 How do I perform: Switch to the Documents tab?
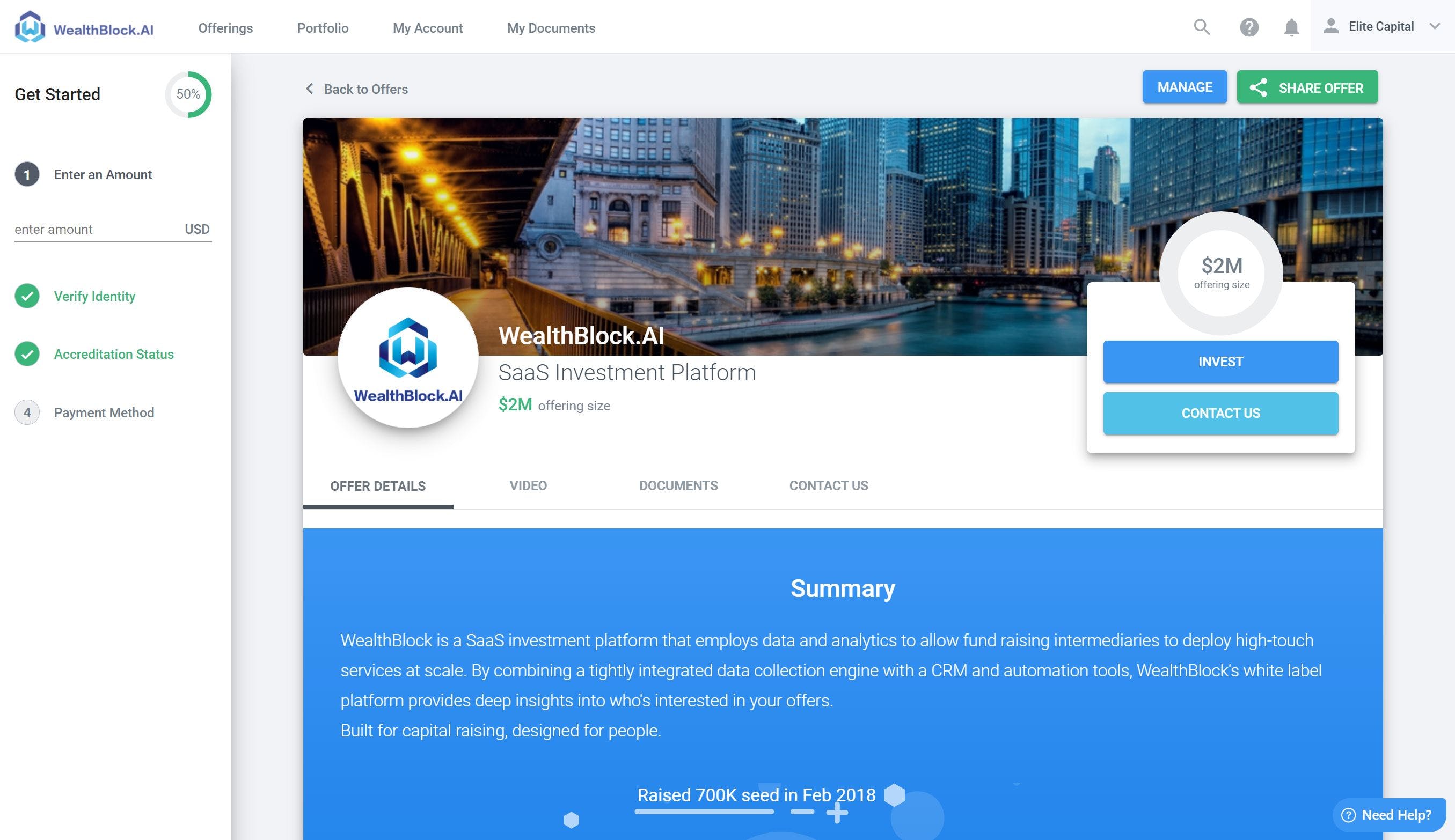[x=678, y=486]
